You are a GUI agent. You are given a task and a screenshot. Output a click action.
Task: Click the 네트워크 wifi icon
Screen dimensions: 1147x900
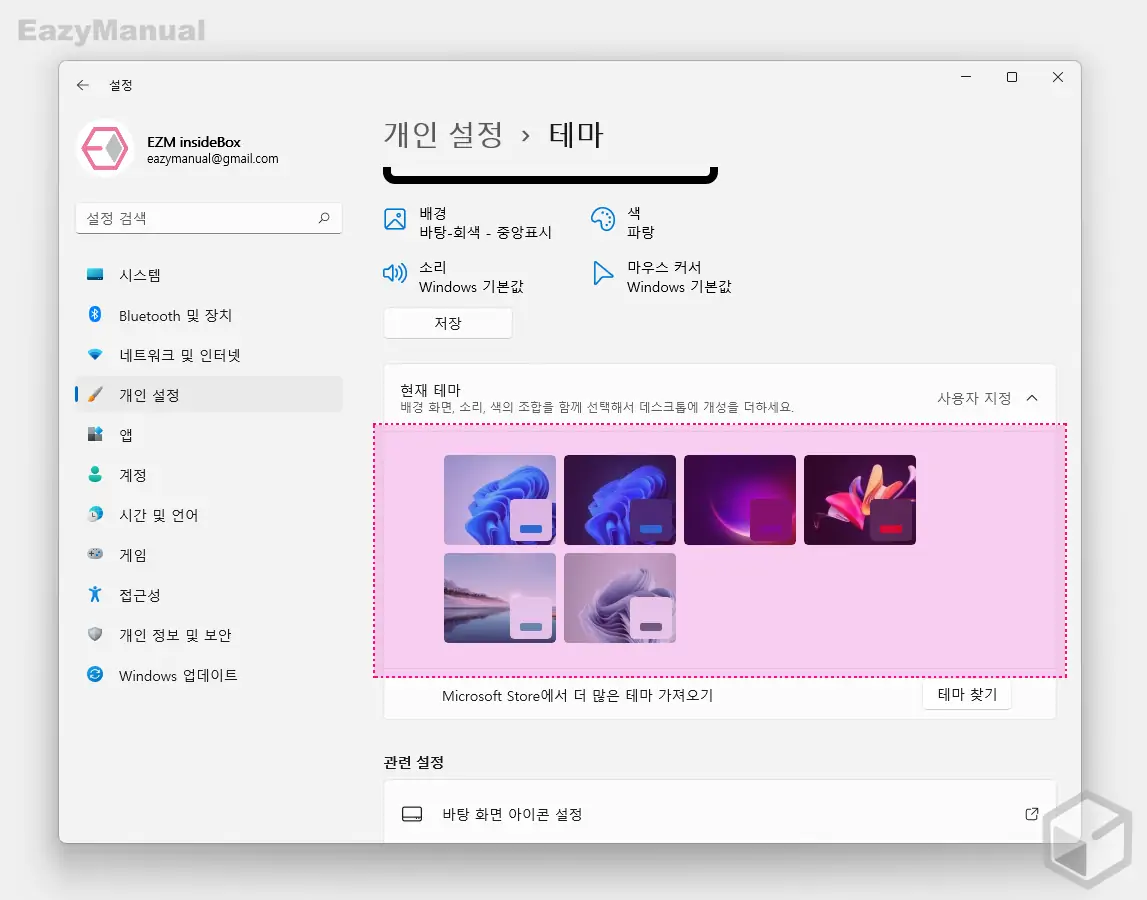(95, 355)
